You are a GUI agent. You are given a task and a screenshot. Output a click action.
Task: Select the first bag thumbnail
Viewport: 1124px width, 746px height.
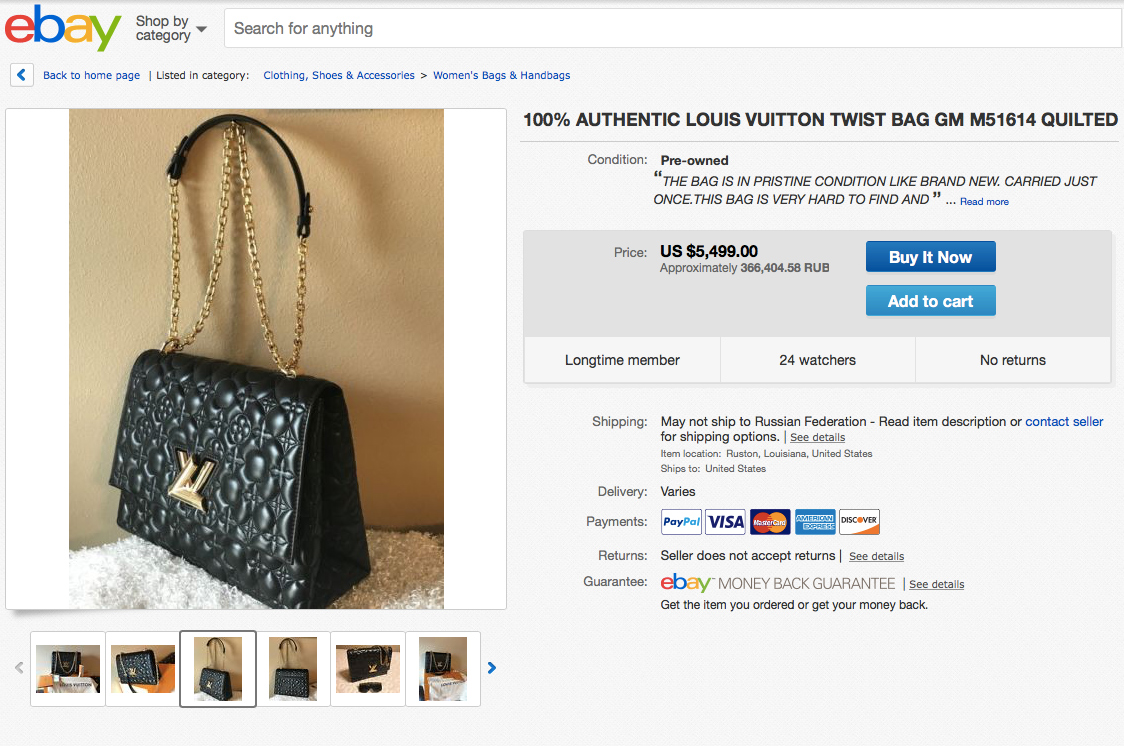(x=68, y=668)
